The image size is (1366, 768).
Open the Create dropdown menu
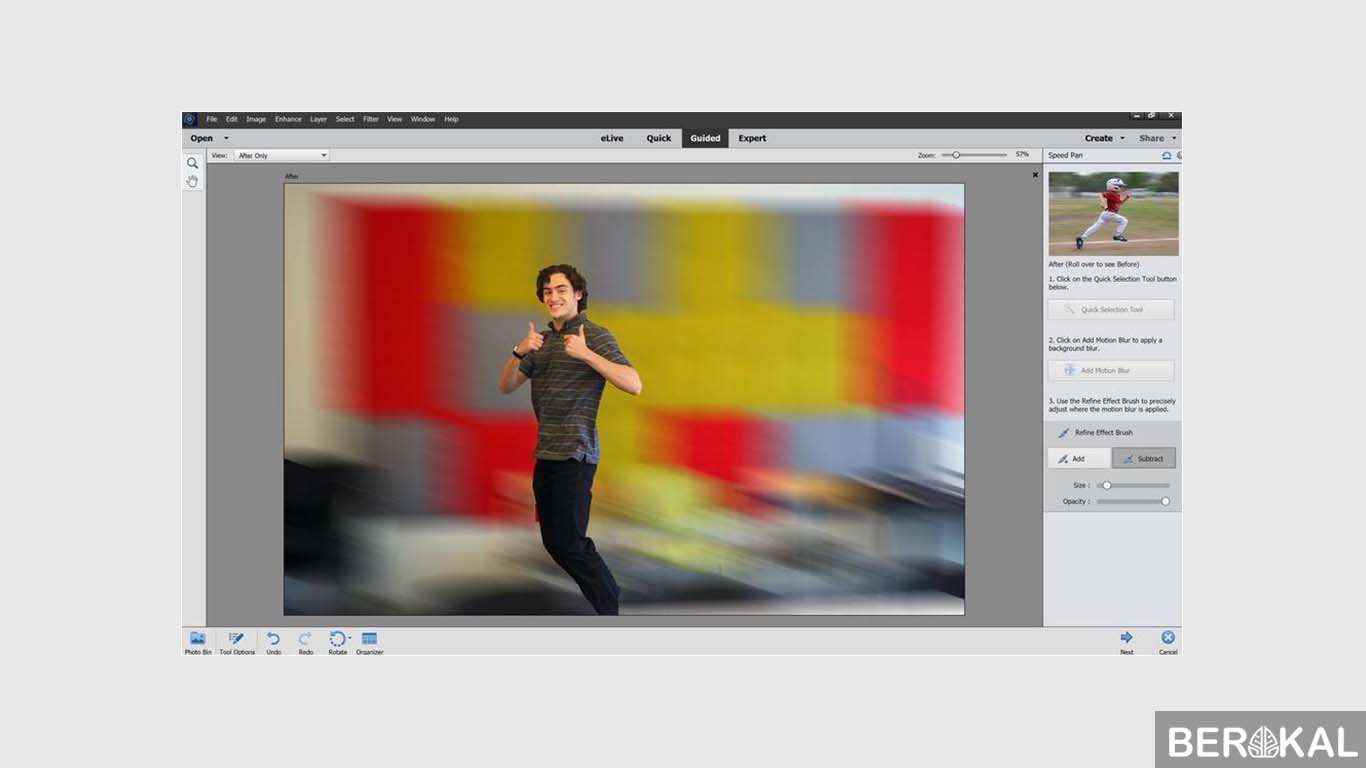click(1104, 138)
